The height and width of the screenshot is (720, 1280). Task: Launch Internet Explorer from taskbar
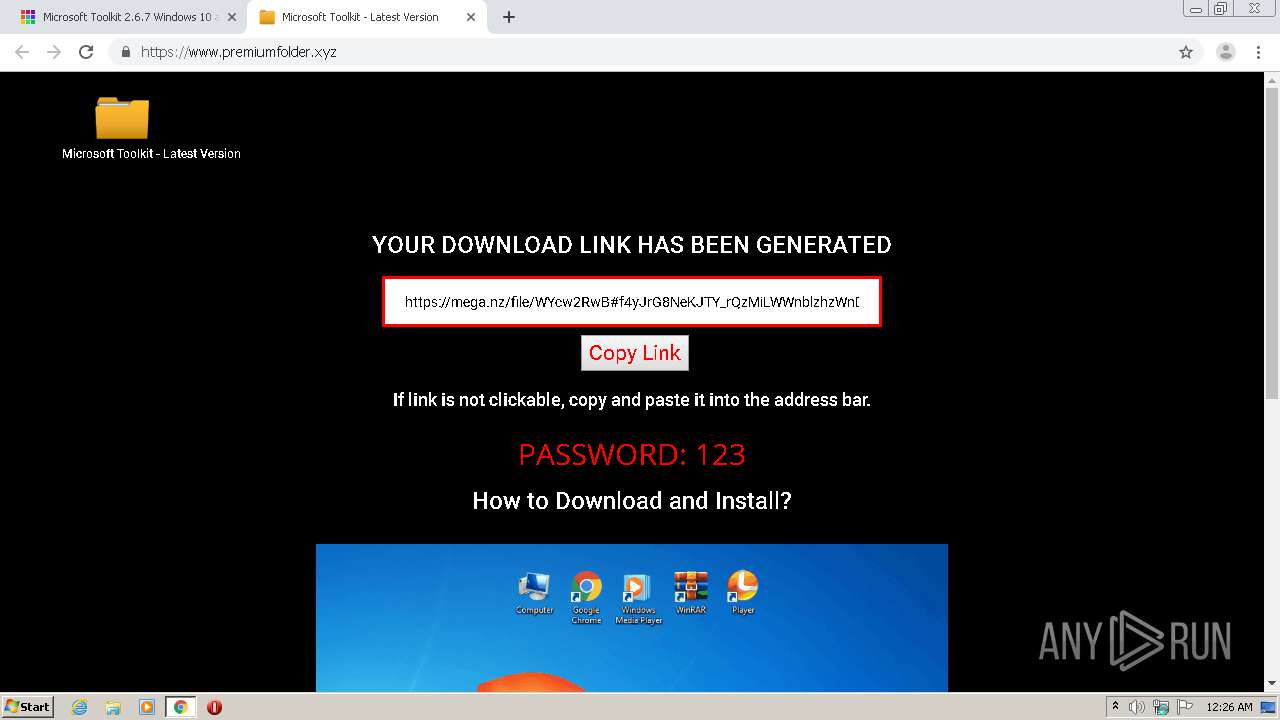[x=80, y=707]
